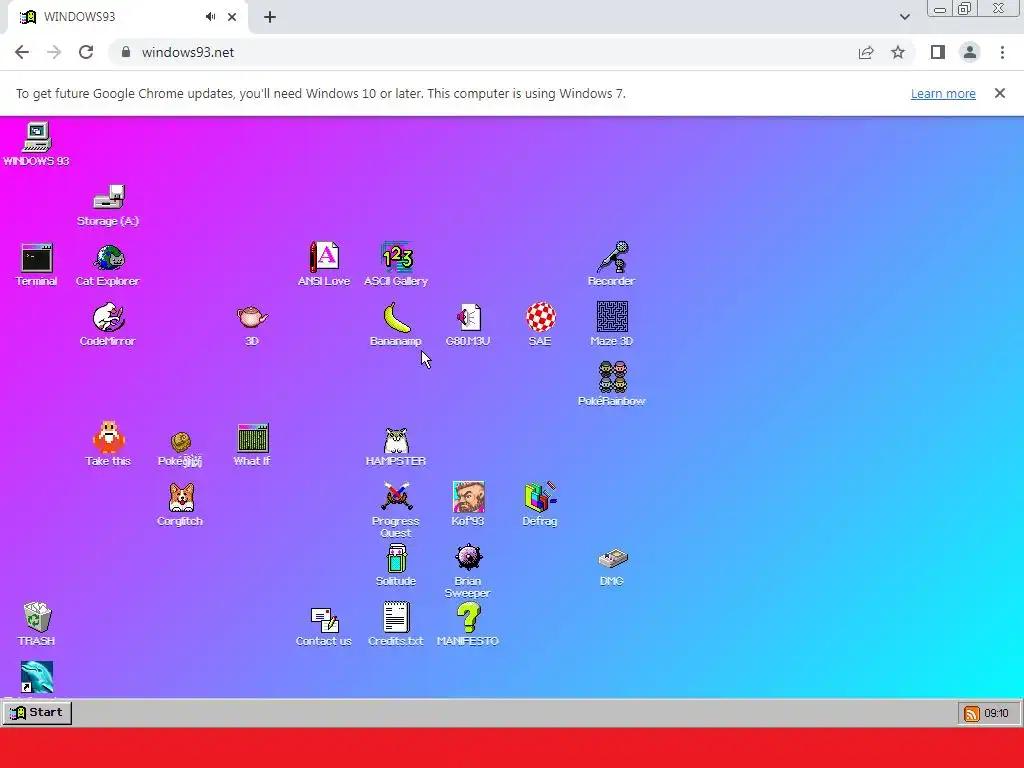This screenshot has height=768, width=1024.
Task: Launch the Recorder microphone icon
Action: pyautogui.click(x=612, y=257)
